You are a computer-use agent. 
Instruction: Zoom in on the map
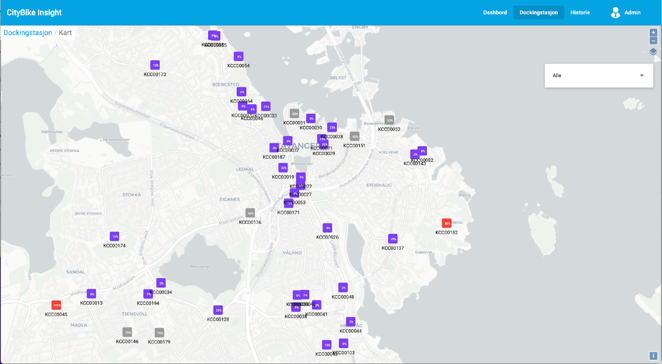[x=653, y=33]
